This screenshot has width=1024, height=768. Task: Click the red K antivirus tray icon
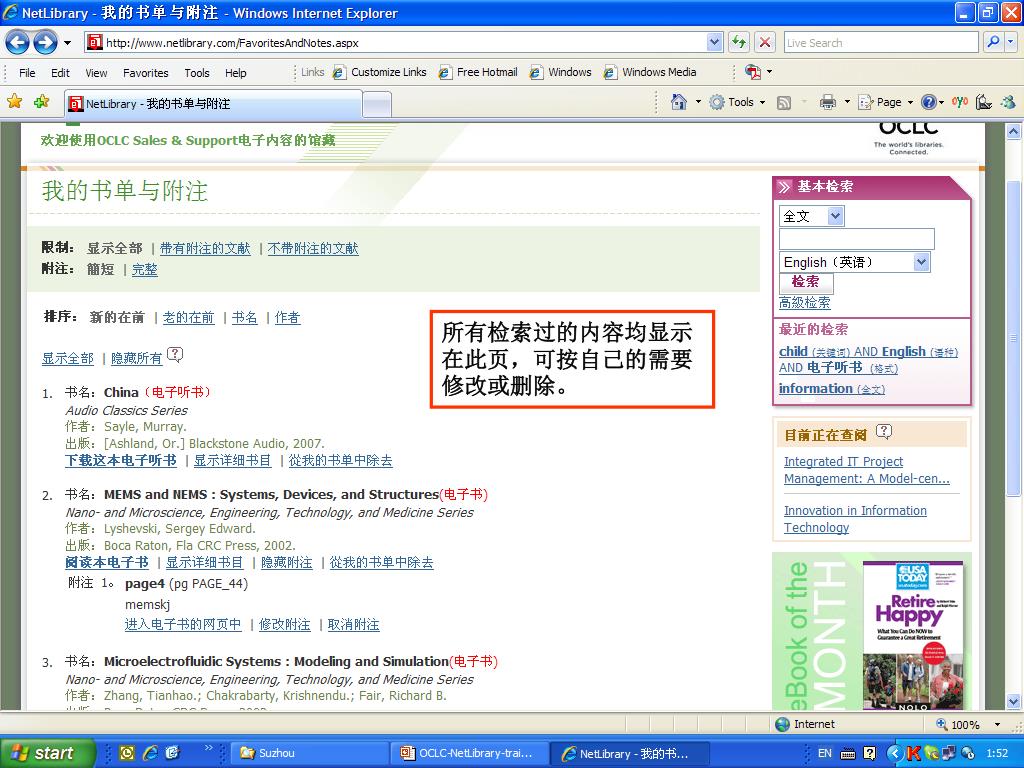tap(914, 753)
